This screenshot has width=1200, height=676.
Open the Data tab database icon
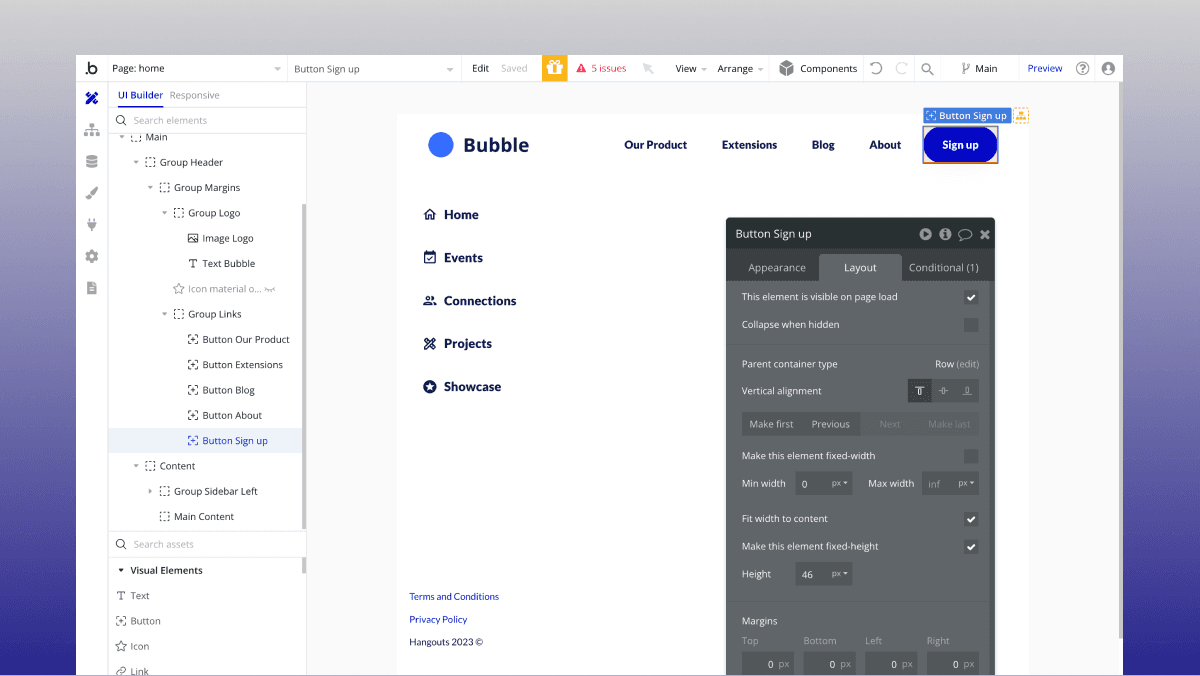coord(92,161)
